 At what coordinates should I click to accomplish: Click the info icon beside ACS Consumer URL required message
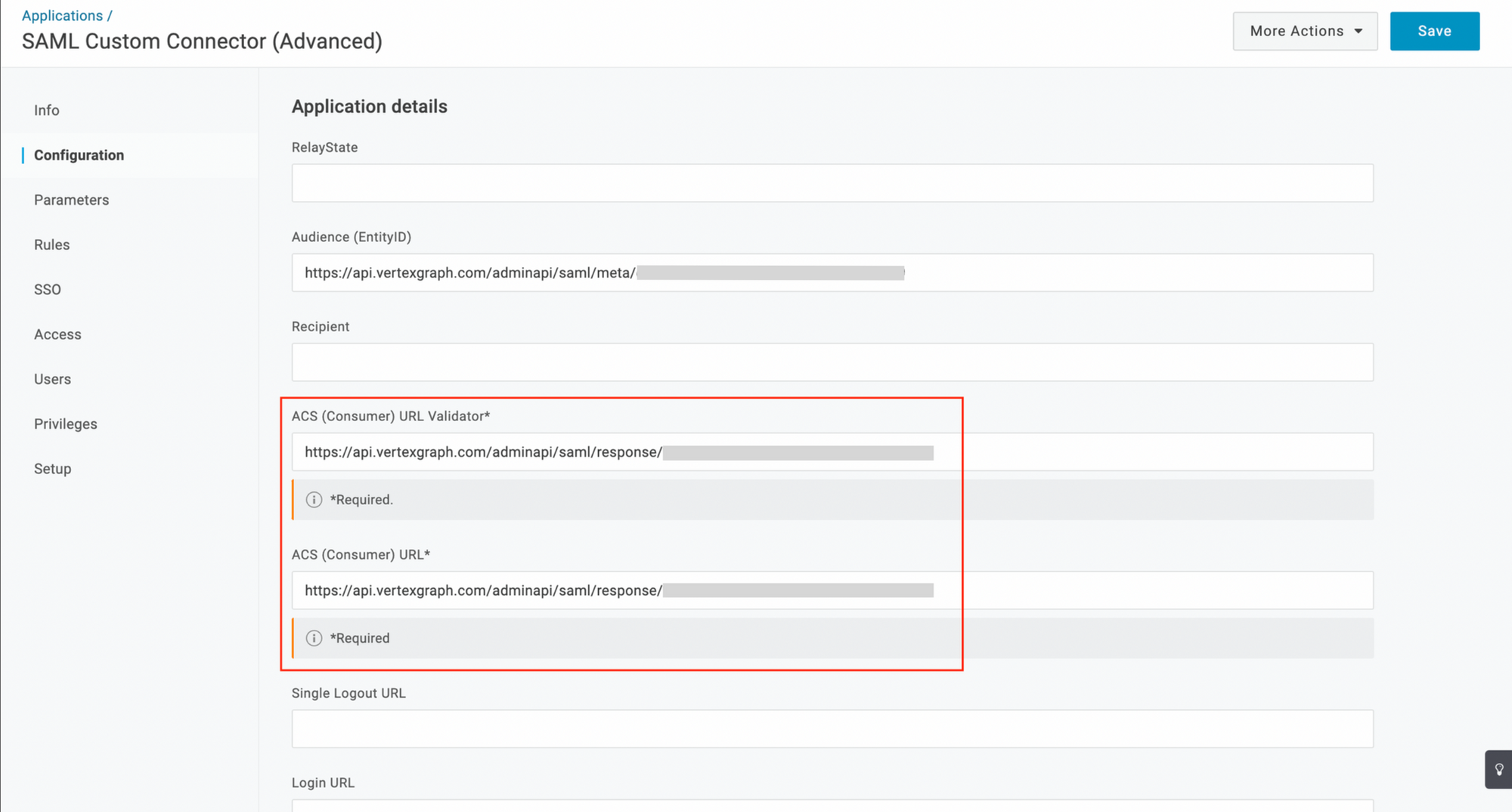tap(313, 638)
